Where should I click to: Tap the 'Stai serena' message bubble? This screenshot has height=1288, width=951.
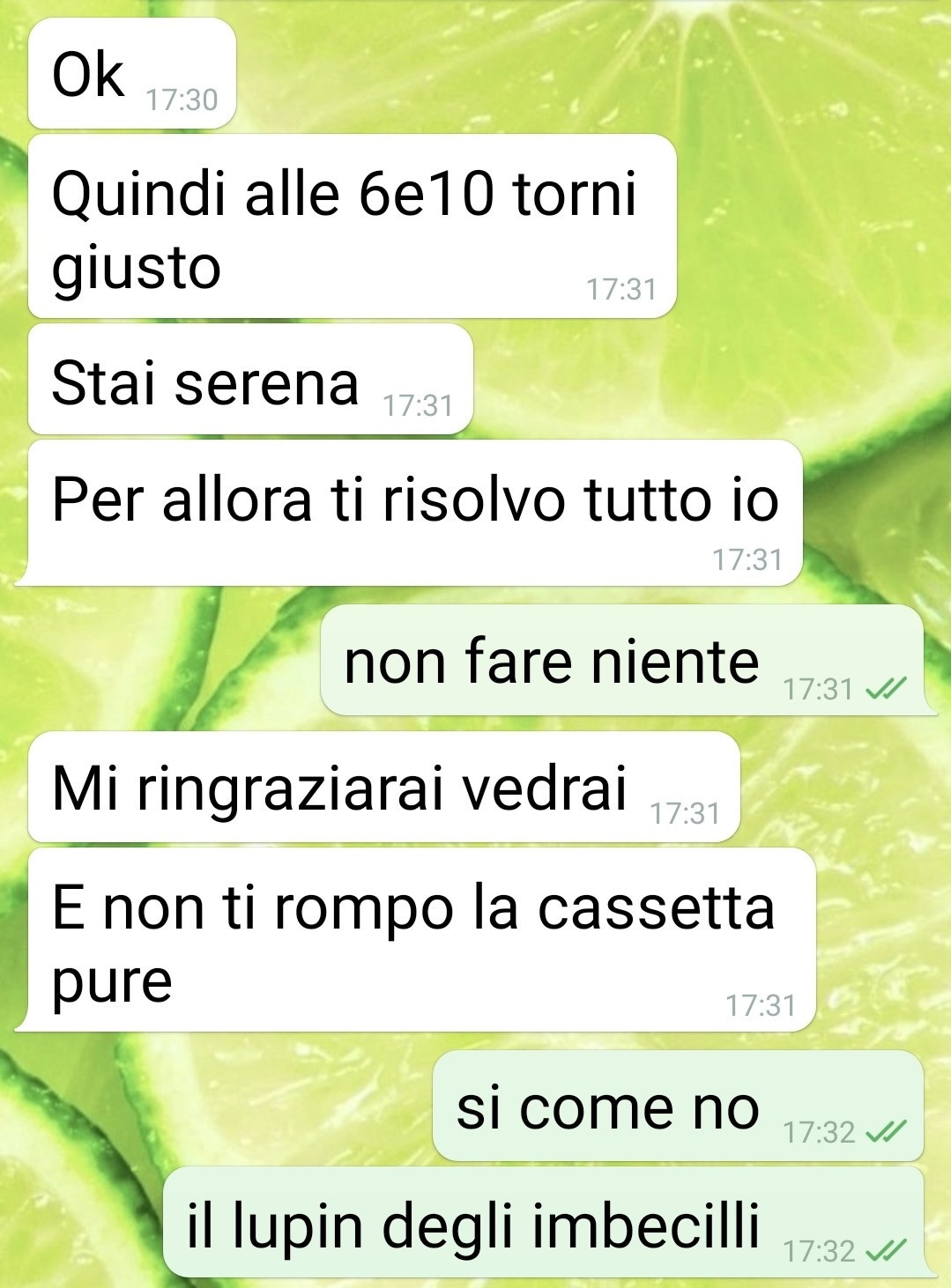click(250, 379)
